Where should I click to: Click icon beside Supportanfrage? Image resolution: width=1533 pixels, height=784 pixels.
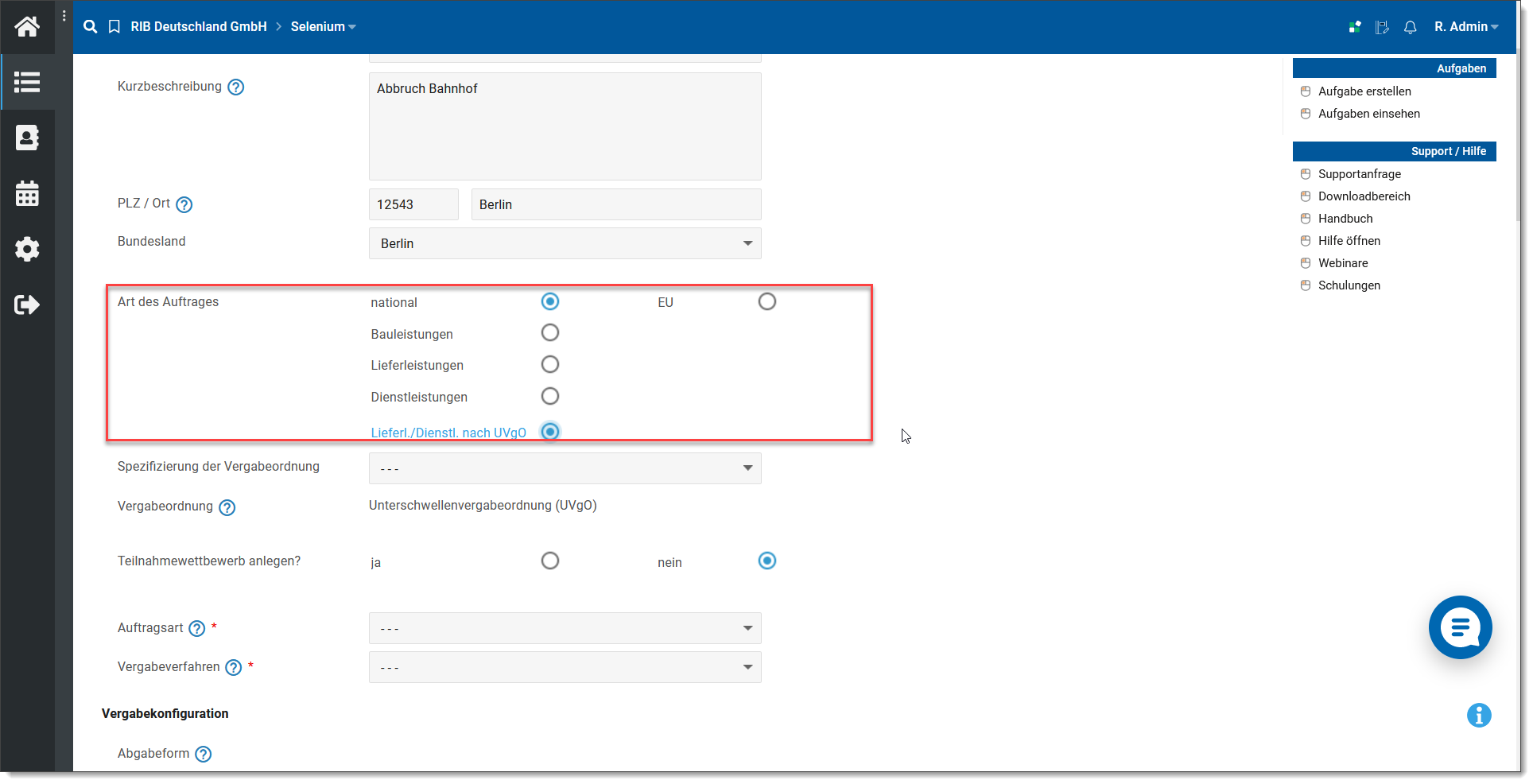[1306, 174]
